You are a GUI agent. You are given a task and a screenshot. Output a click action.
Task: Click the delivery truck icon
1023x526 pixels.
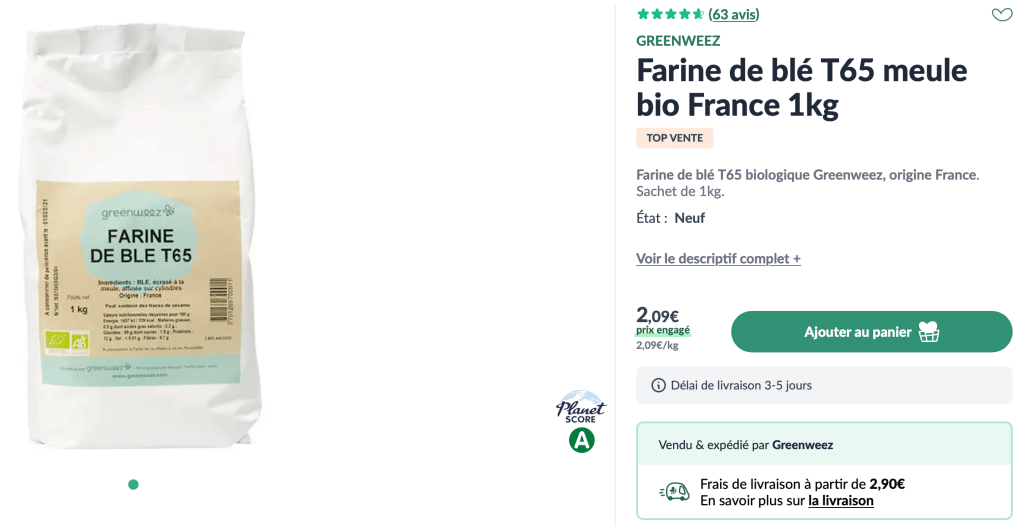[674, 491]
